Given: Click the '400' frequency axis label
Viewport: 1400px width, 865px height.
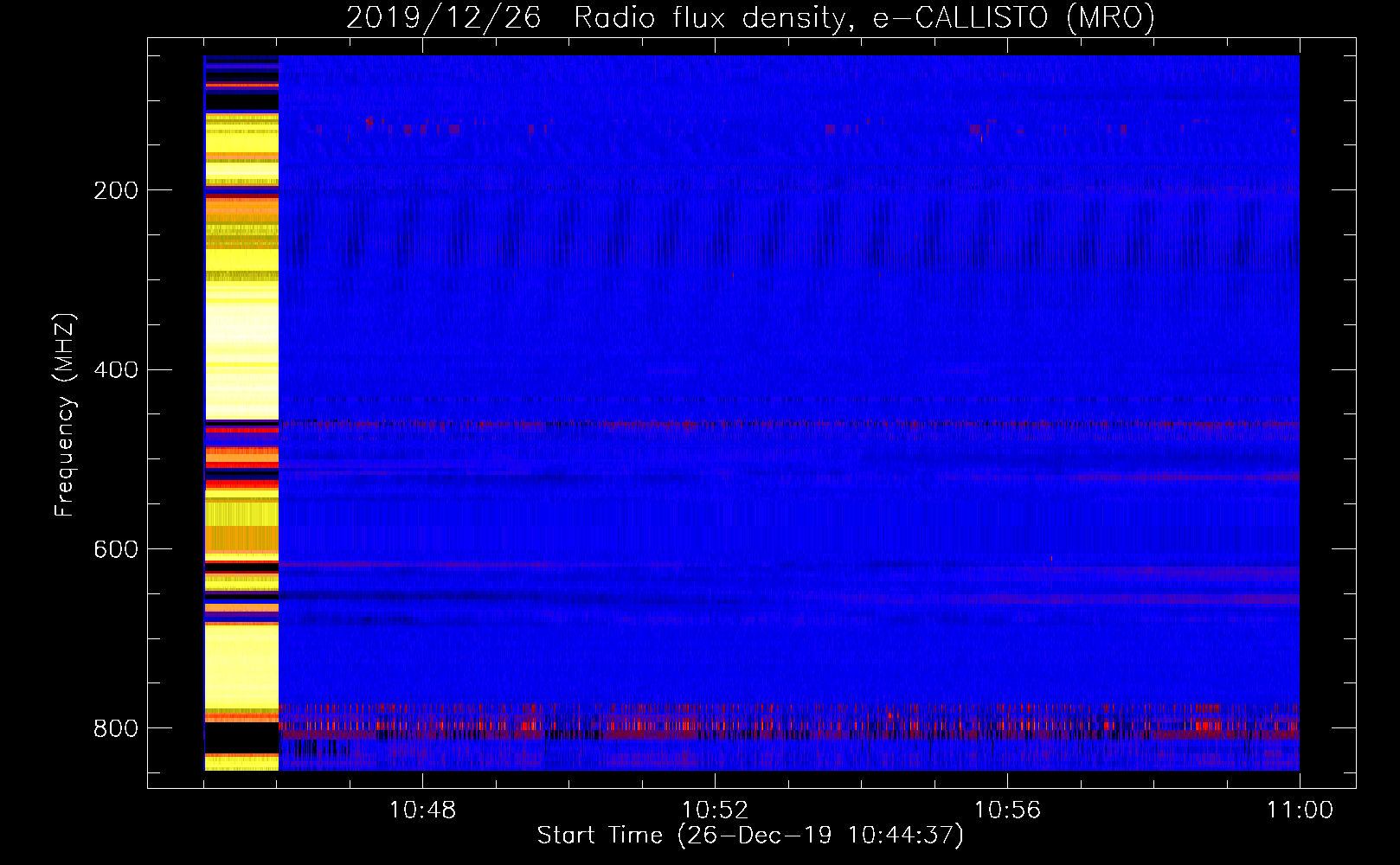Looking at the screenshot, I should tap(116, 370).
